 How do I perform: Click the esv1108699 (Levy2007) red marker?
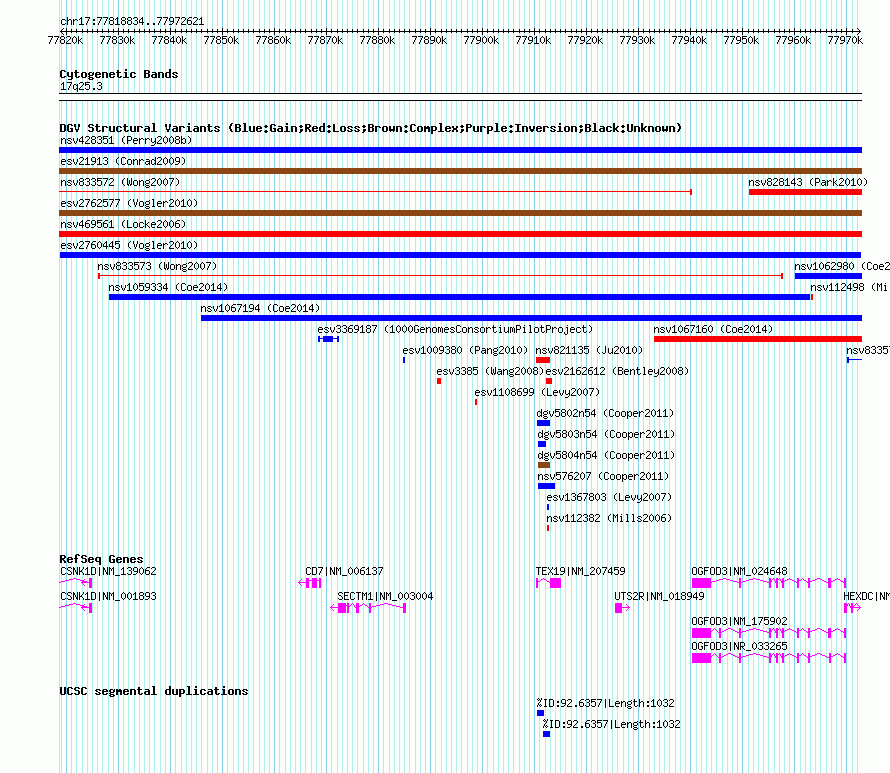[476, 402]
